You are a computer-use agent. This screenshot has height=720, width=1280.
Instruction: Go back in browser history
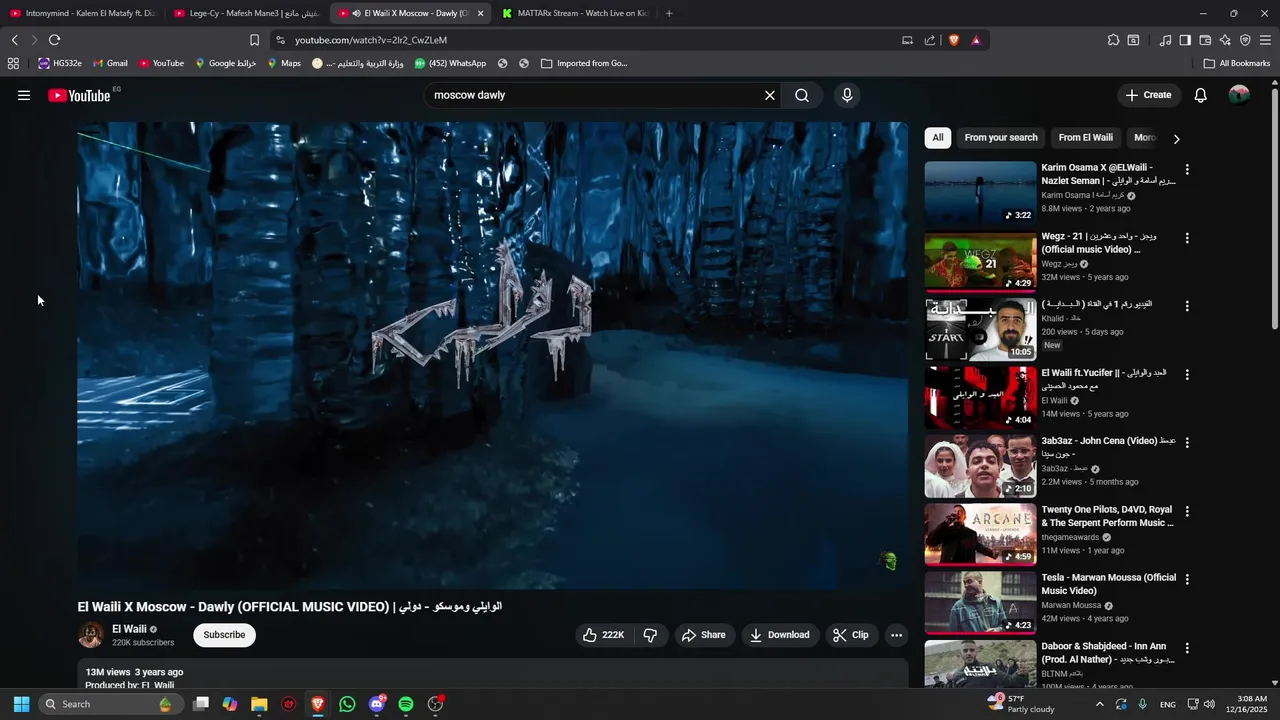(x=15, y=40)
